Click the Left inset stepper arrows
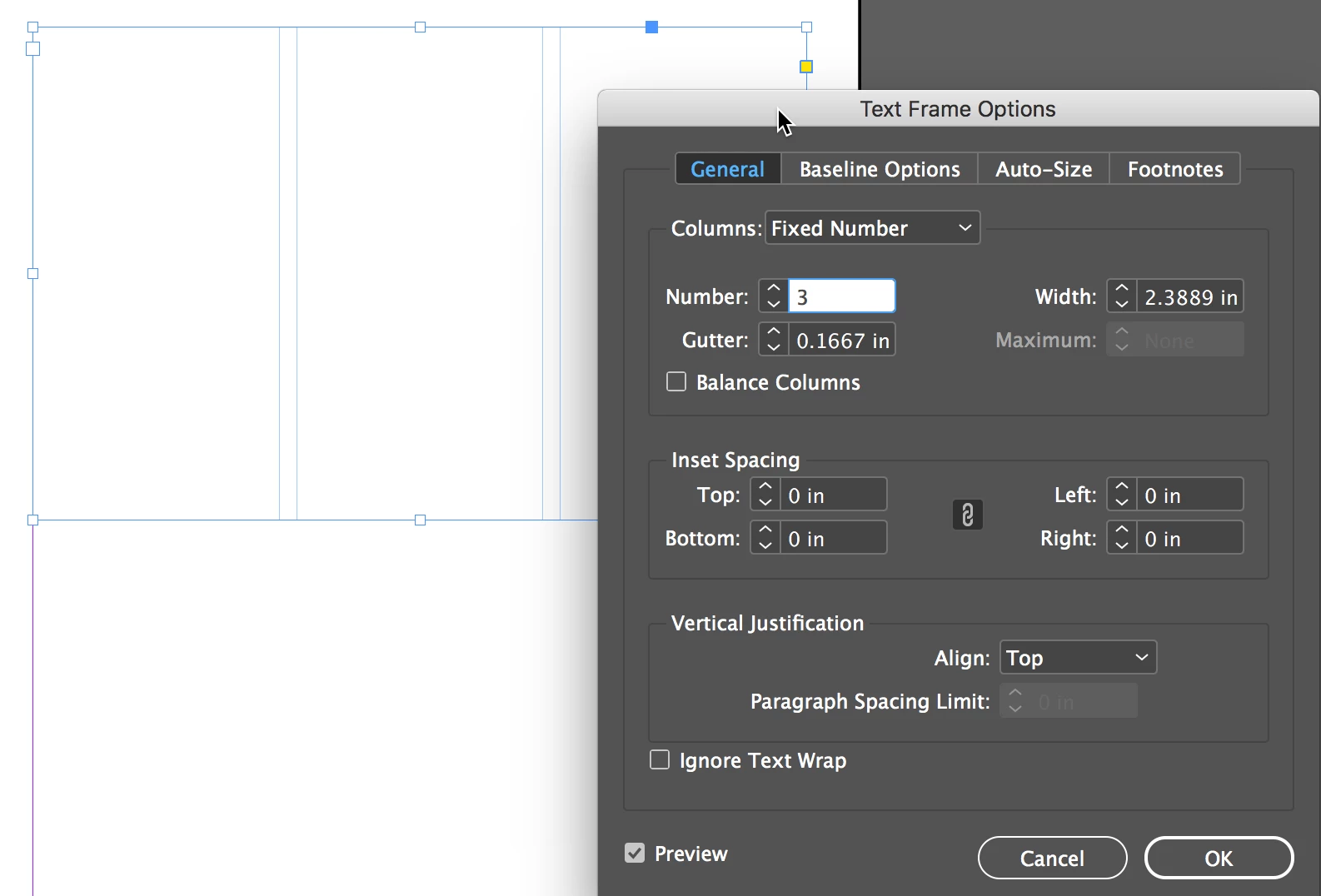1321x896 pixels. pyautogui.click(x=1122, y=494)
